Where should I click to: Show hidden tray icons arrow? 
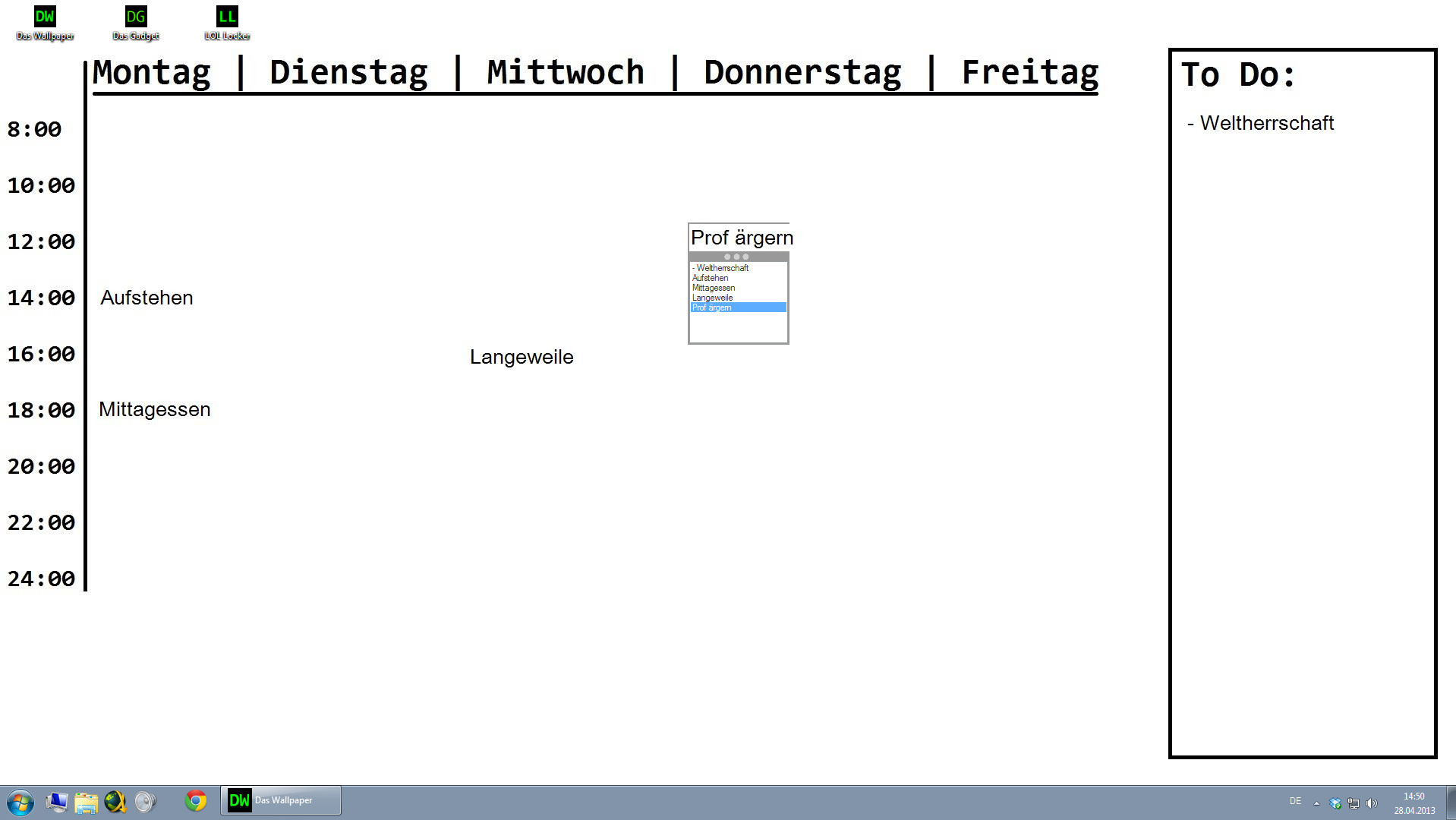[x=1316, y=803]
